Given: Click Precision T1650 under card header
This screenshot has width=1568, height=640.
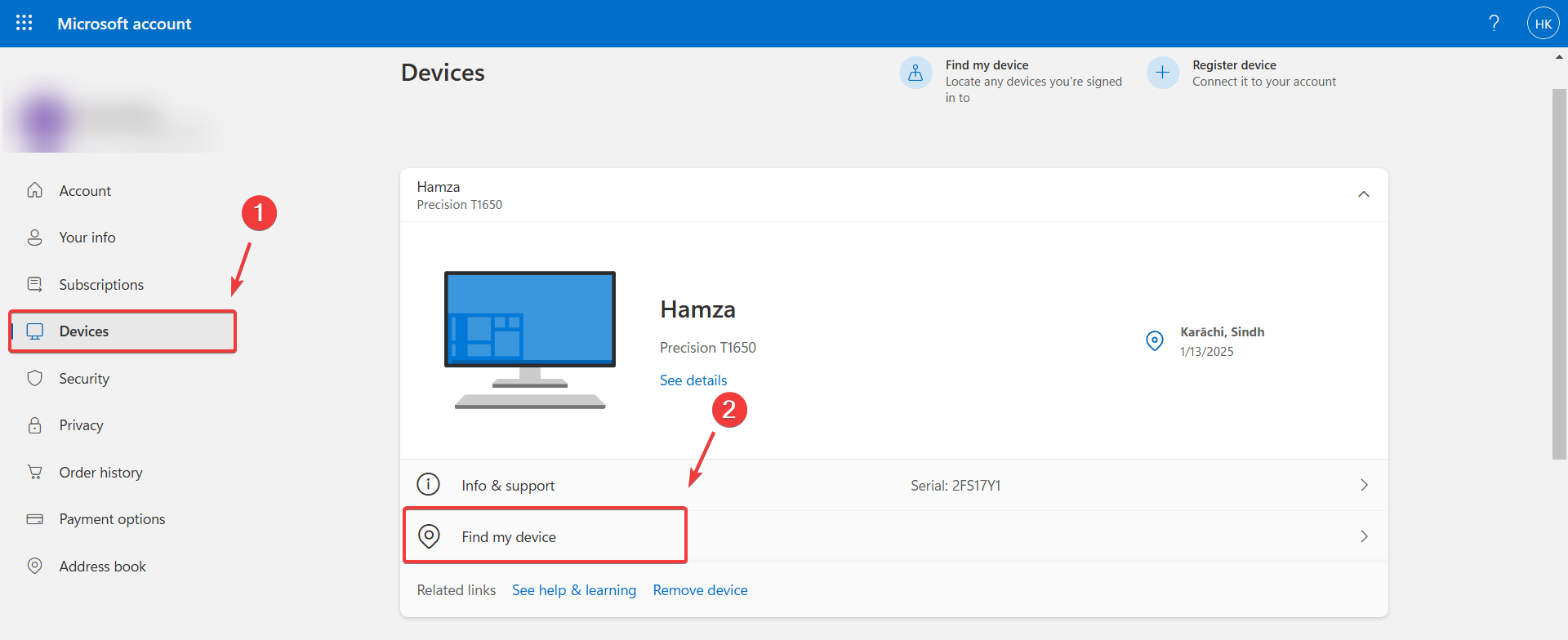Looking at the screenshot, I should [x=460, y=205].
